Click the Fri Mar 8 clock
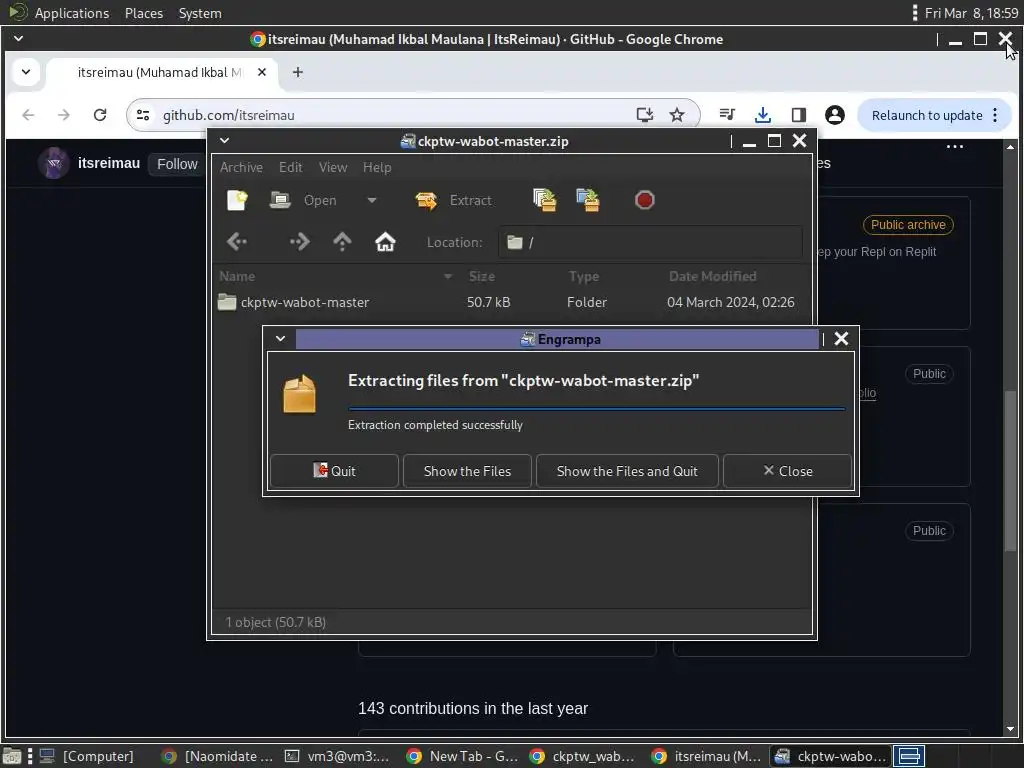Viewport: 1024px width, 768px height. tap(971, 13)
